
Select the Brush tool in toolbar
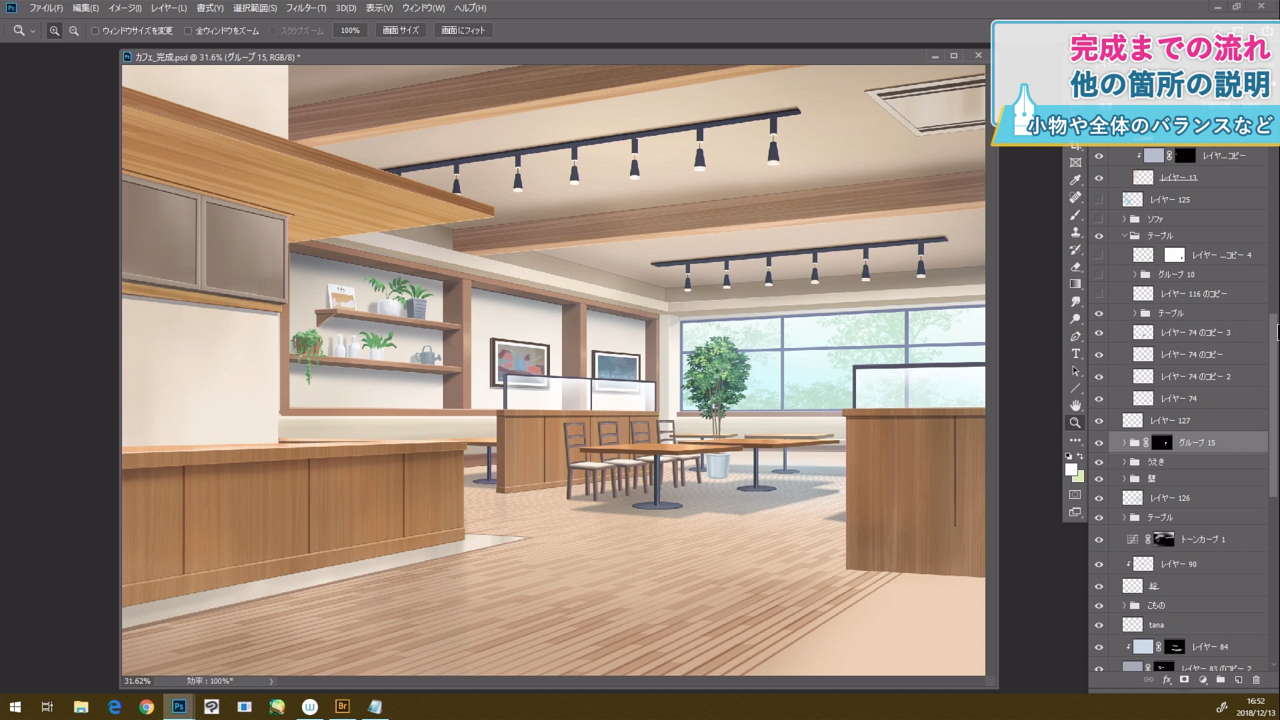click(x=1075, y=215)
